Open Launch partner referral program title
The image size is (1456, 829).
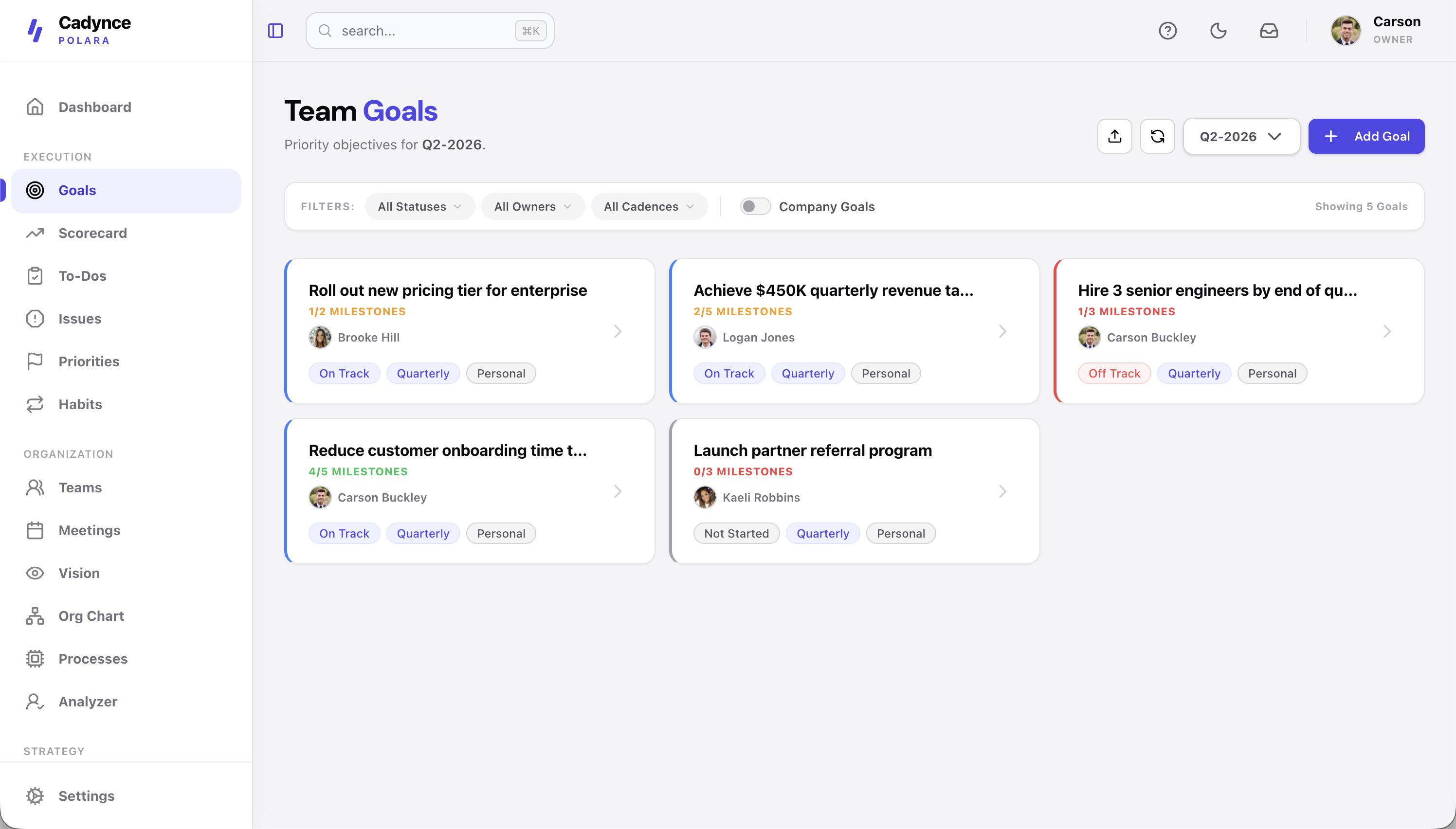click(x=813, y=451)
